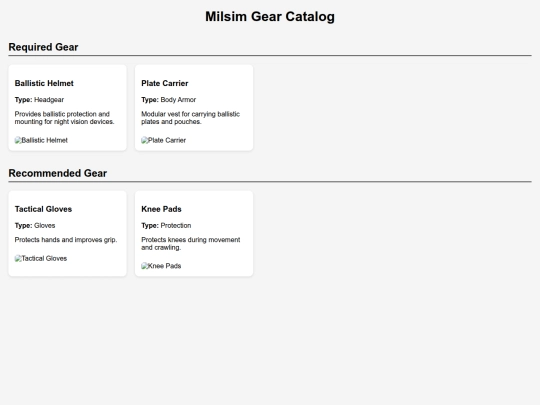Click the Milsim Gear Catalog page heading
540x405 pixels.
[270, 17]
